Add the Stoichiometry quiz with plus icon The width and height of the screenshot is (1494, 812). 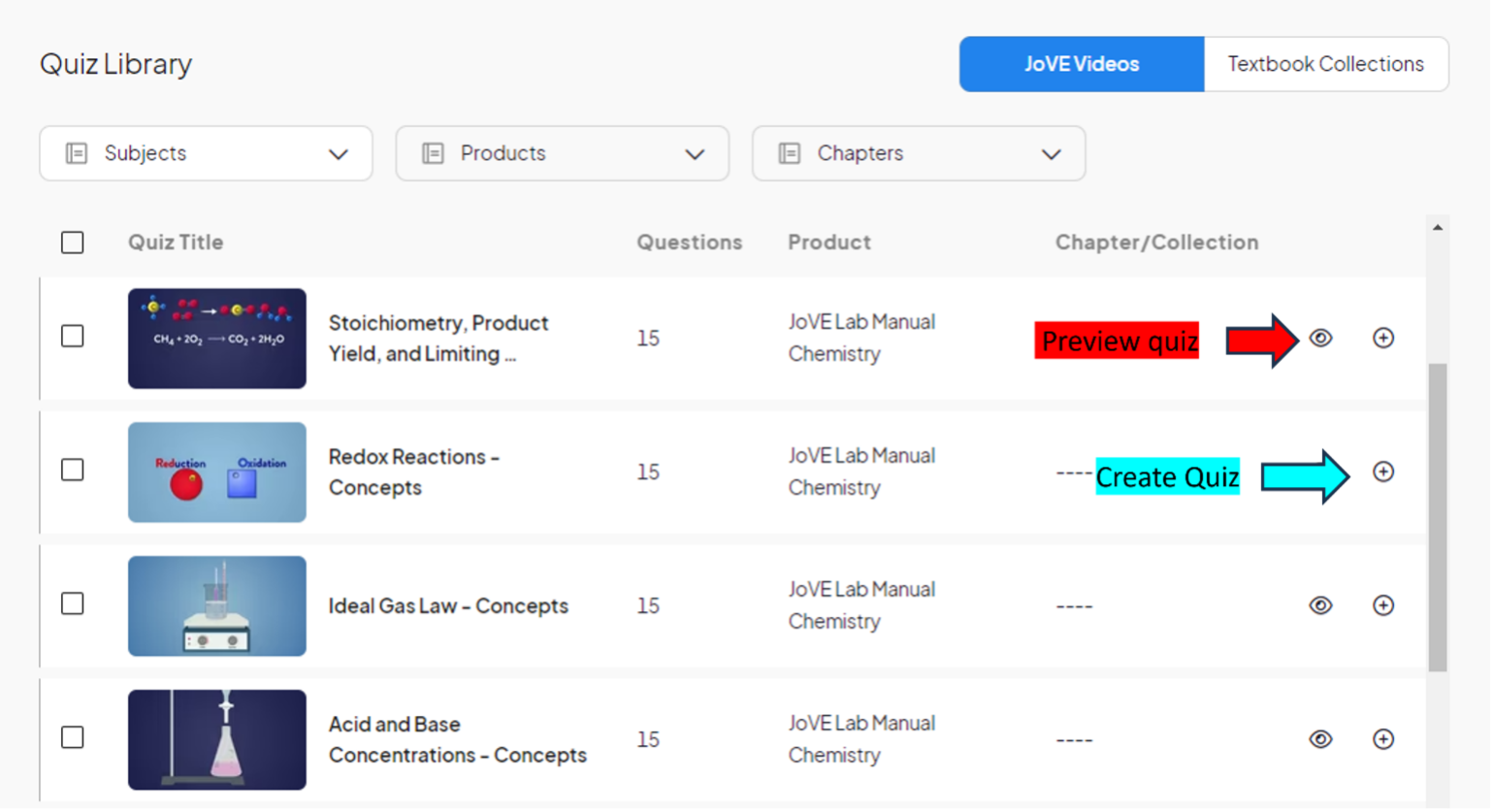[x=1383, y=338]
